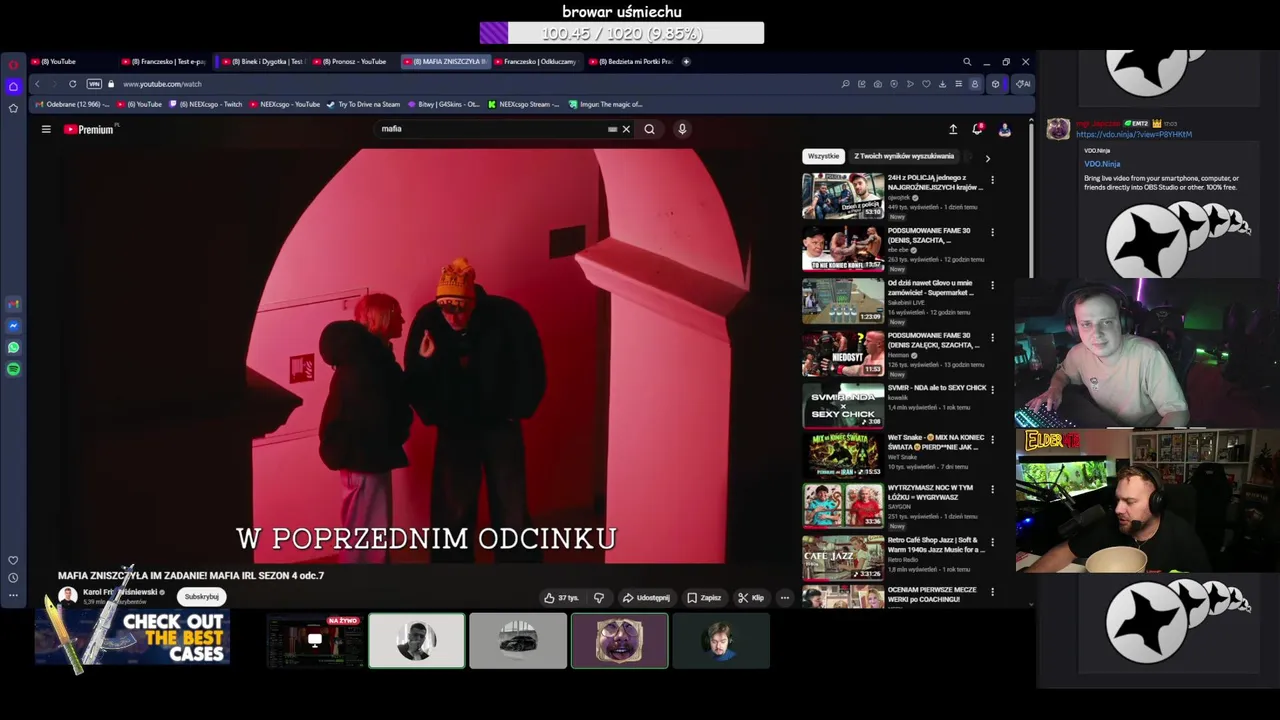Open NEEXcsgo - Twitch bookmark
Screen dimensions: 1280x720
pos(206,104)
